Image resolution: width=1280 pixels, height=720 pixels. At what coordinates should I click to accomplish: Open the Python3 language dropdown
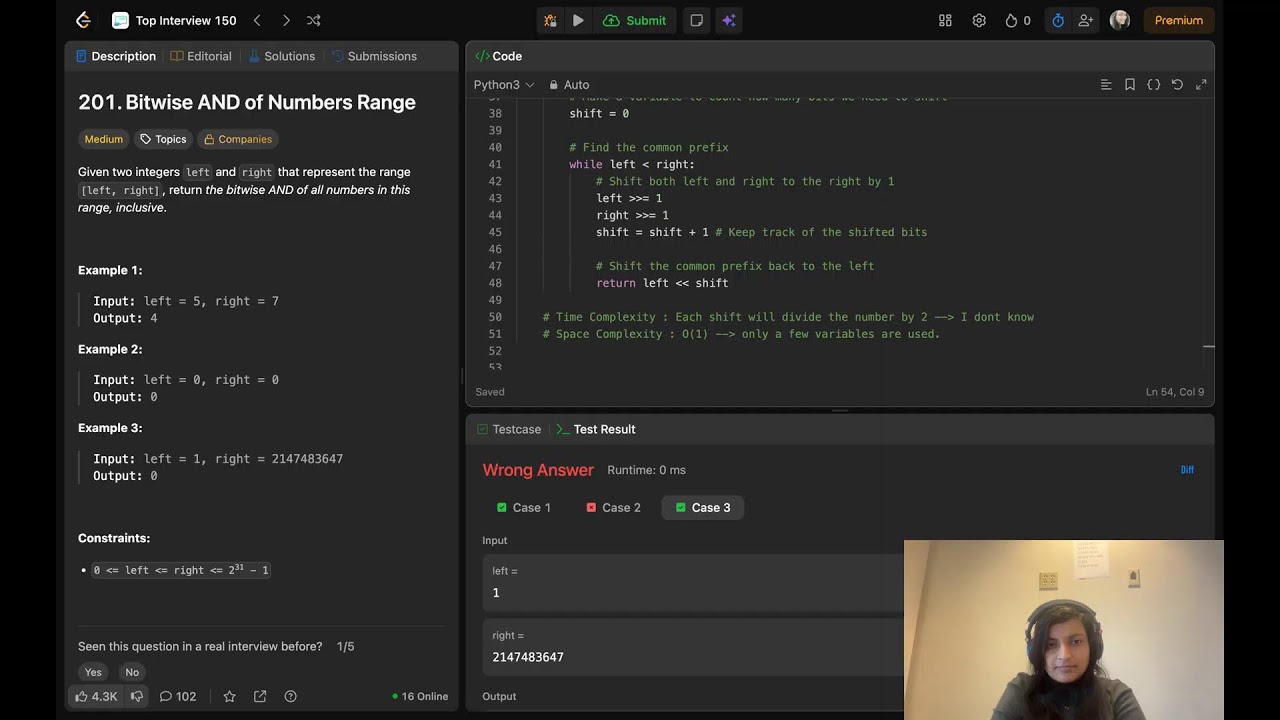(x=504, y=85)
